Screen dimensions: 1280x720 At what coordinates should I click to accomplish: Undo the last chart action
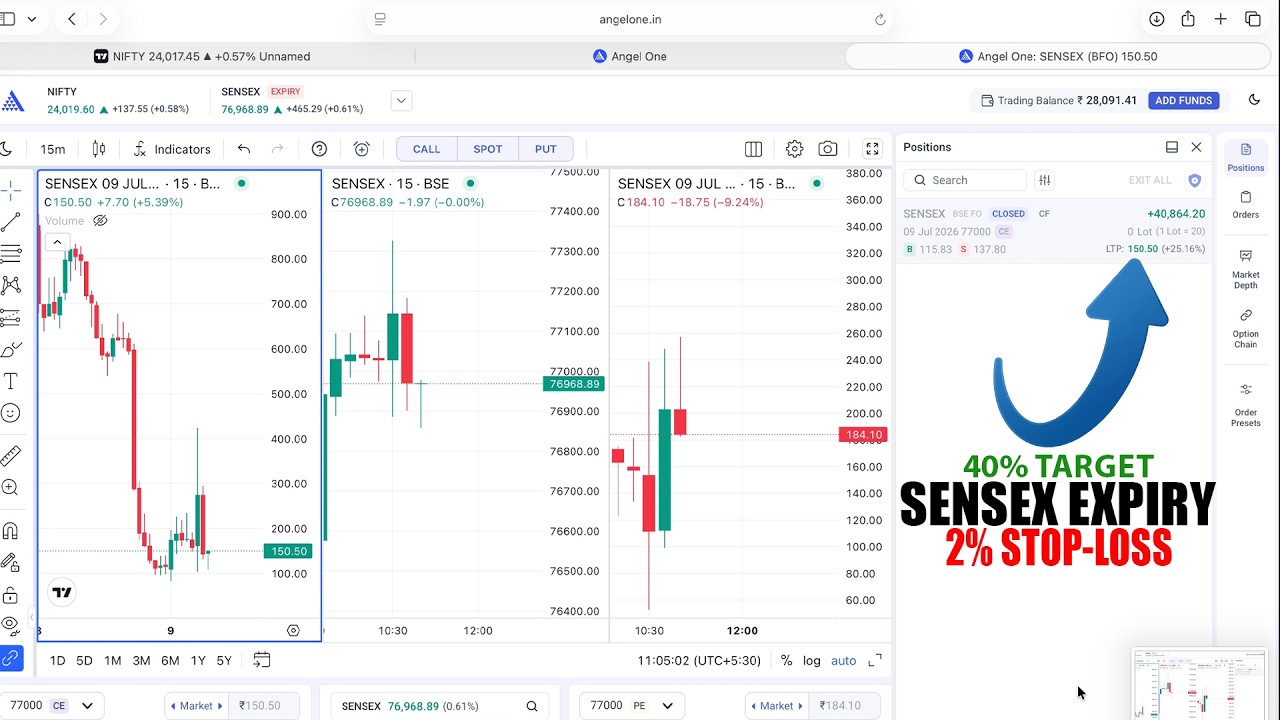click(244, 149)
